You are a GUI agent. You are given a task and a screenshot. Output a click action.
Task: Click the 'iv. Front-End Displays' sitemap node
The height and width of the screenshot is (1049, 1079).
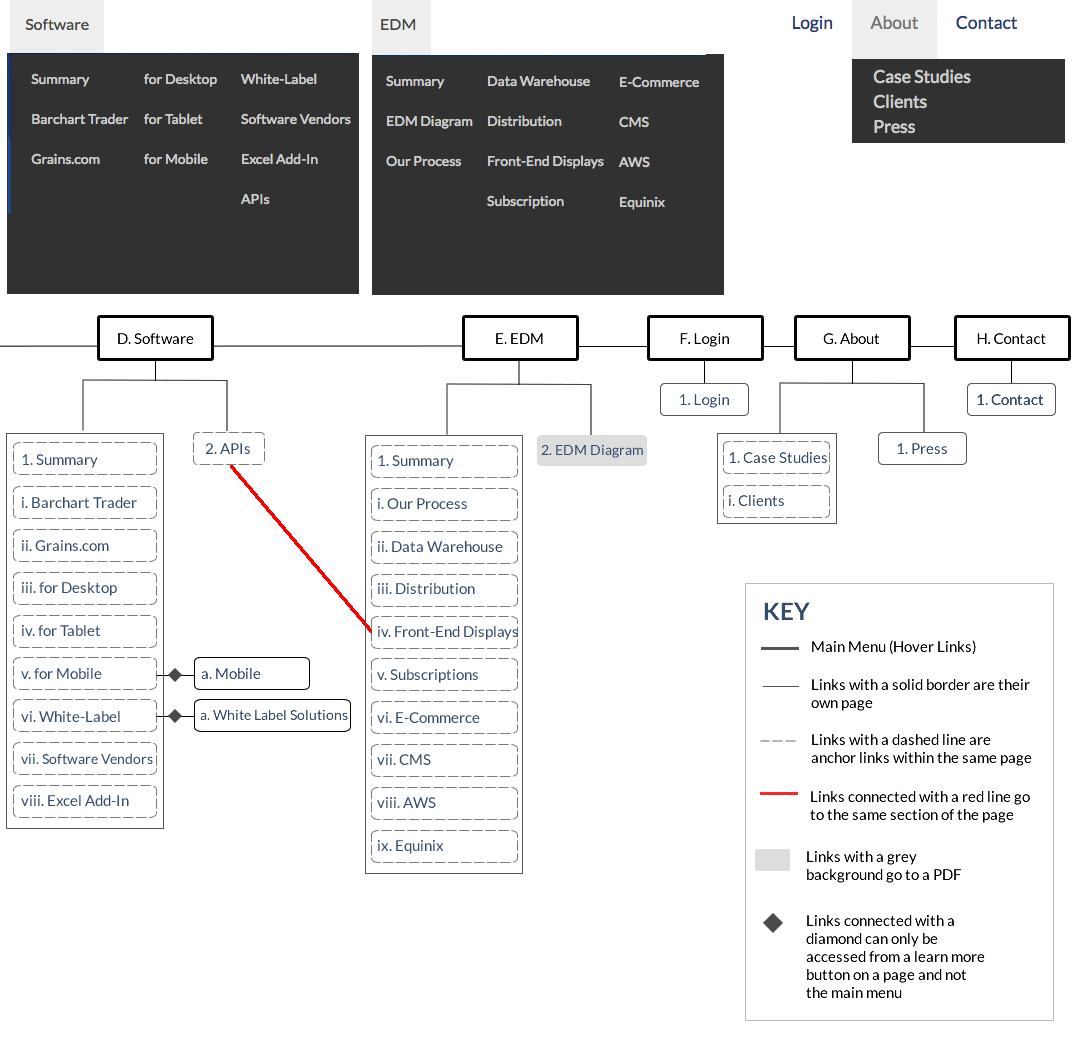click(445, 632)
